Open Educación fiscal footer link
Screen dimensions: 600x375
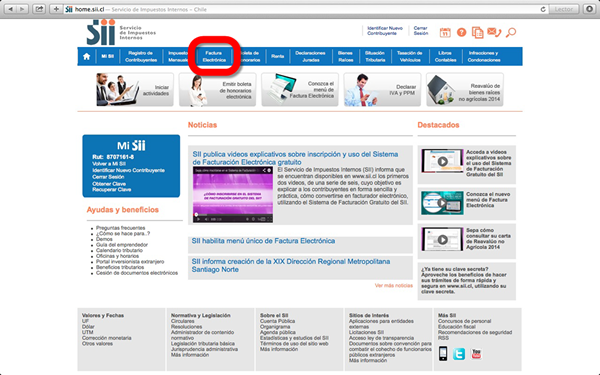[x=457, y=327]
